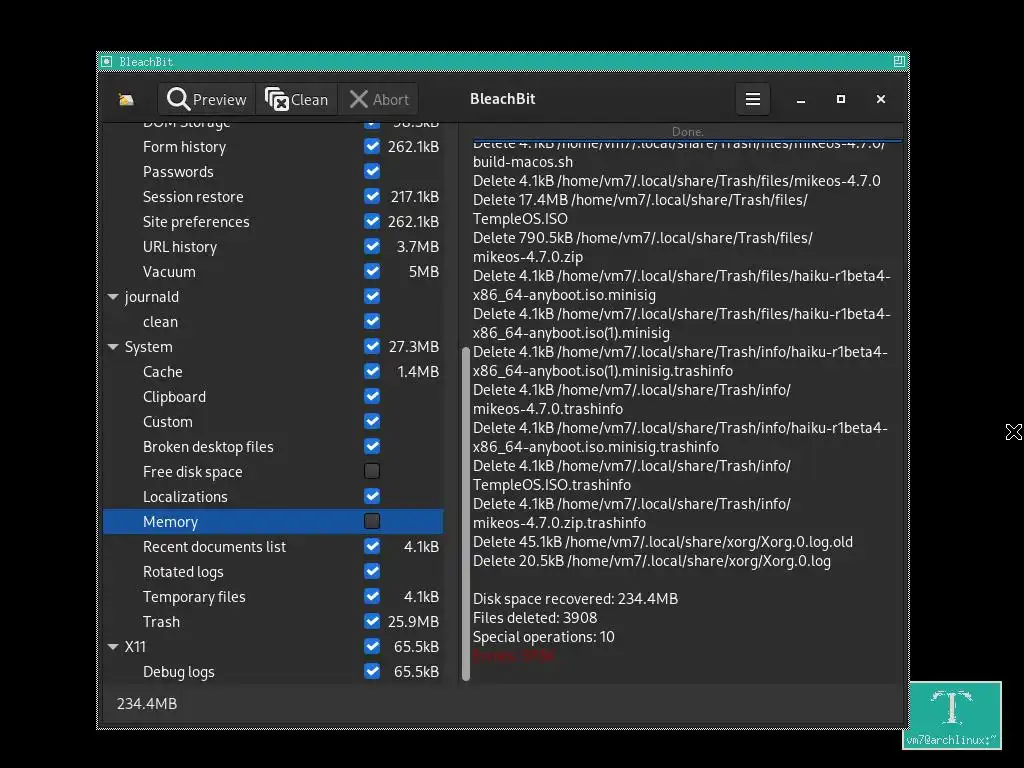Uncheck the URL history checkbox
Screen dimensions: 1024x768
372,246
